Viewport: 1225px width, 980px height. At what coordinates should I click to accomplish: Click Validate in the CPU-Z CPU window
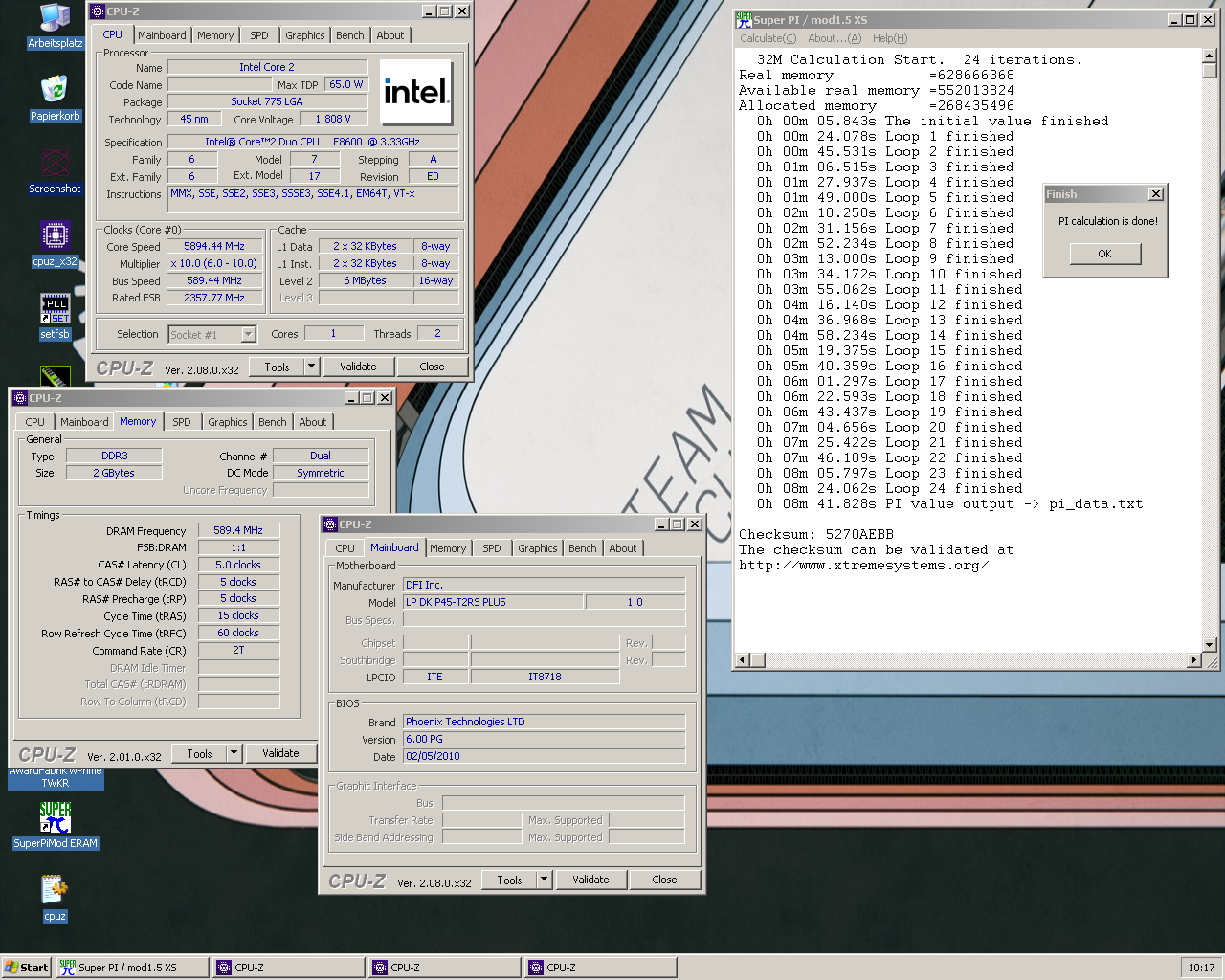[358, 367]
